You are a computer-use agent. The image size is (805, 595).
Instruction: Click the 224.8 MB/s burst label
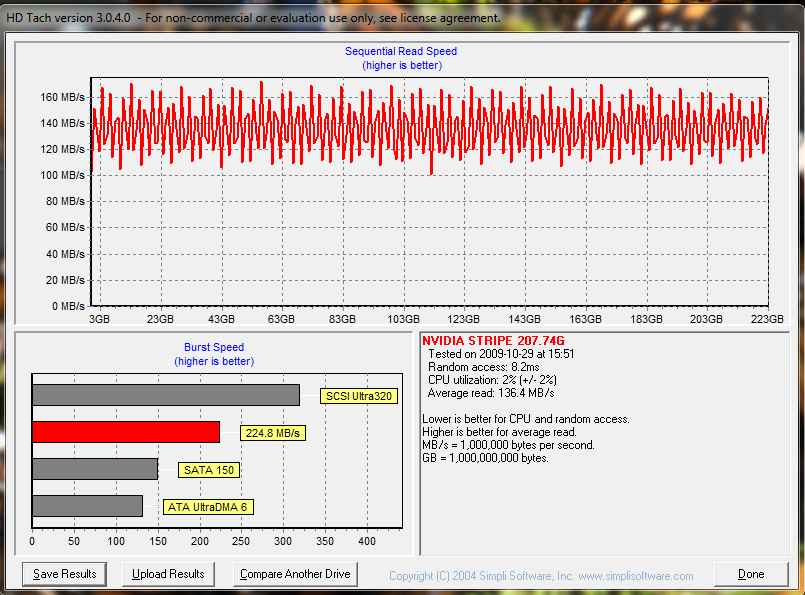pyautogui.click(x=273, y=433)
